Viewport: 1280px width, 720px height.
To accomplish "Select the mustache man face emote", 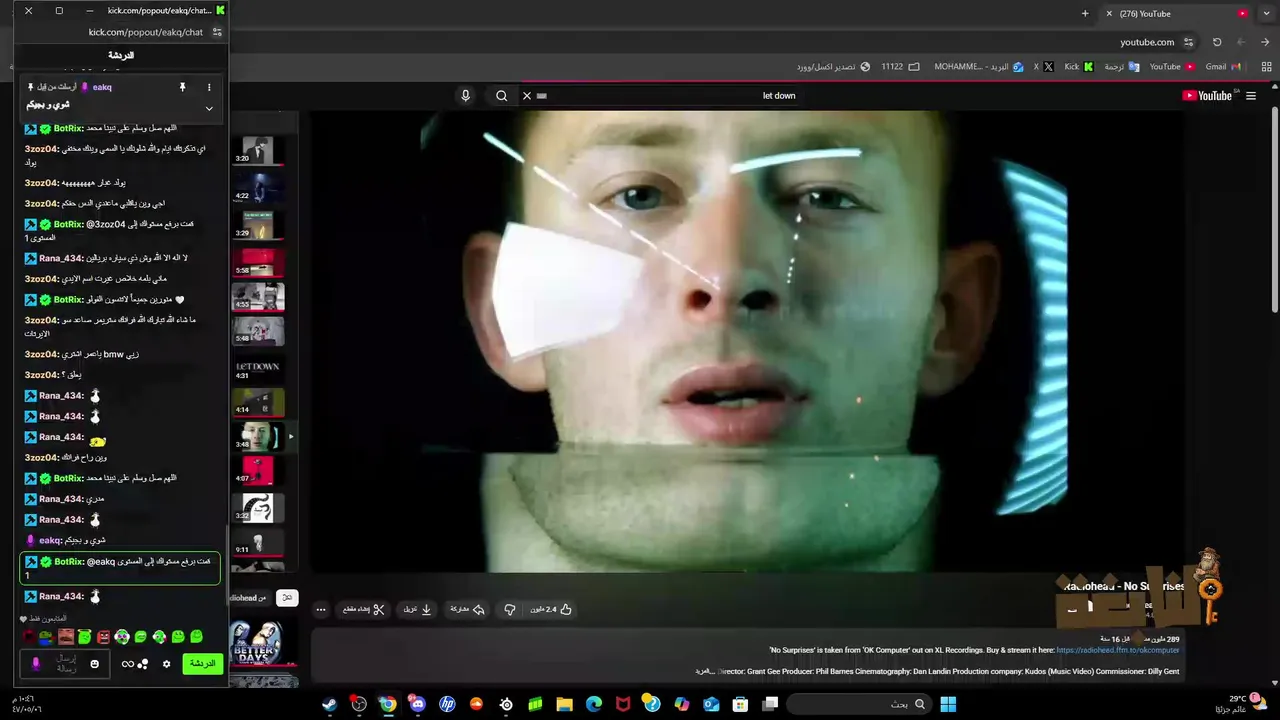I will (x=66, y=637).
